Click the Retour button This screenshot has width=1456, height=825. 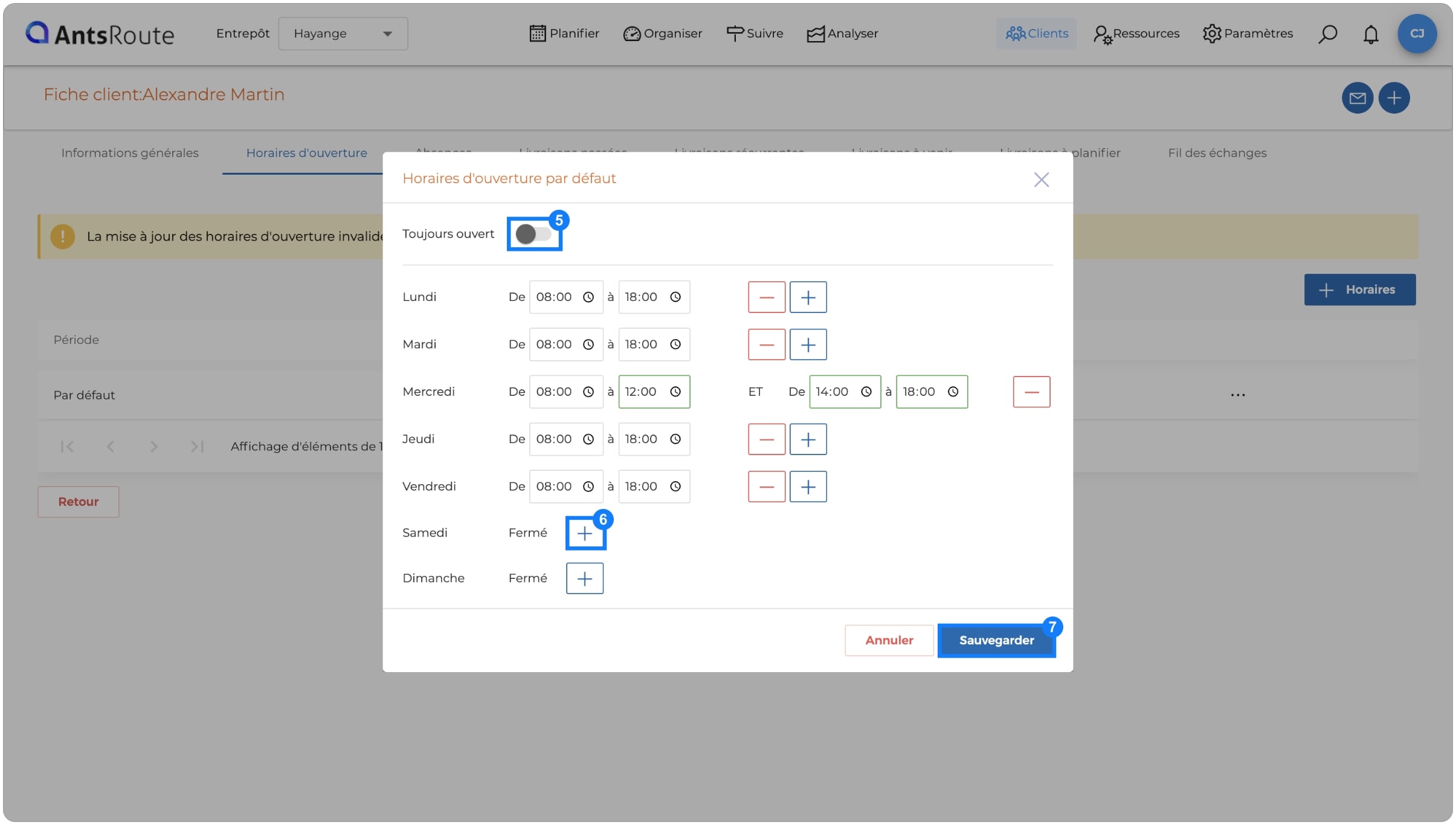coord(79,502)
